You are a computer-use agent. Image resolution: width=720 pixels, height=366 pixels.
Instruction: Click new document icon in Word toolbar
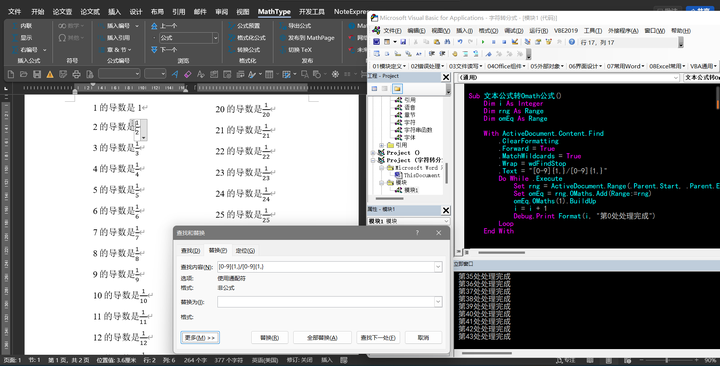(x=11, y=74)
